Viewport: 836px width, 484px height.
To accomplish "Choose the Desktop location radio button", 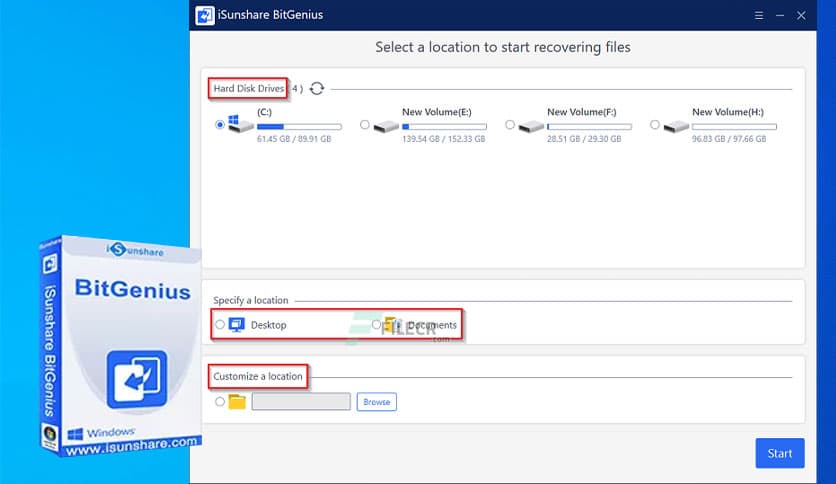I will (x=220, y=325).
